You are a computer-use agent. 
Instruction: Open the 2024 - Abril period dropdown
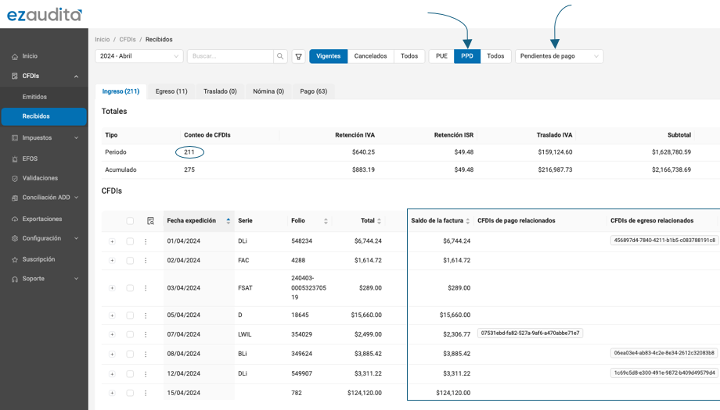pos(139,57)
